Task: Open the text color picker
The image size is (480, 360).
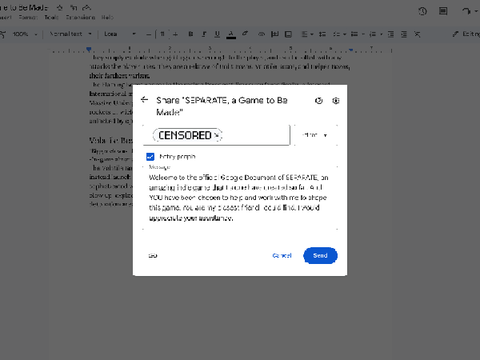Action: pyautogui.click(x=231, y=34)
